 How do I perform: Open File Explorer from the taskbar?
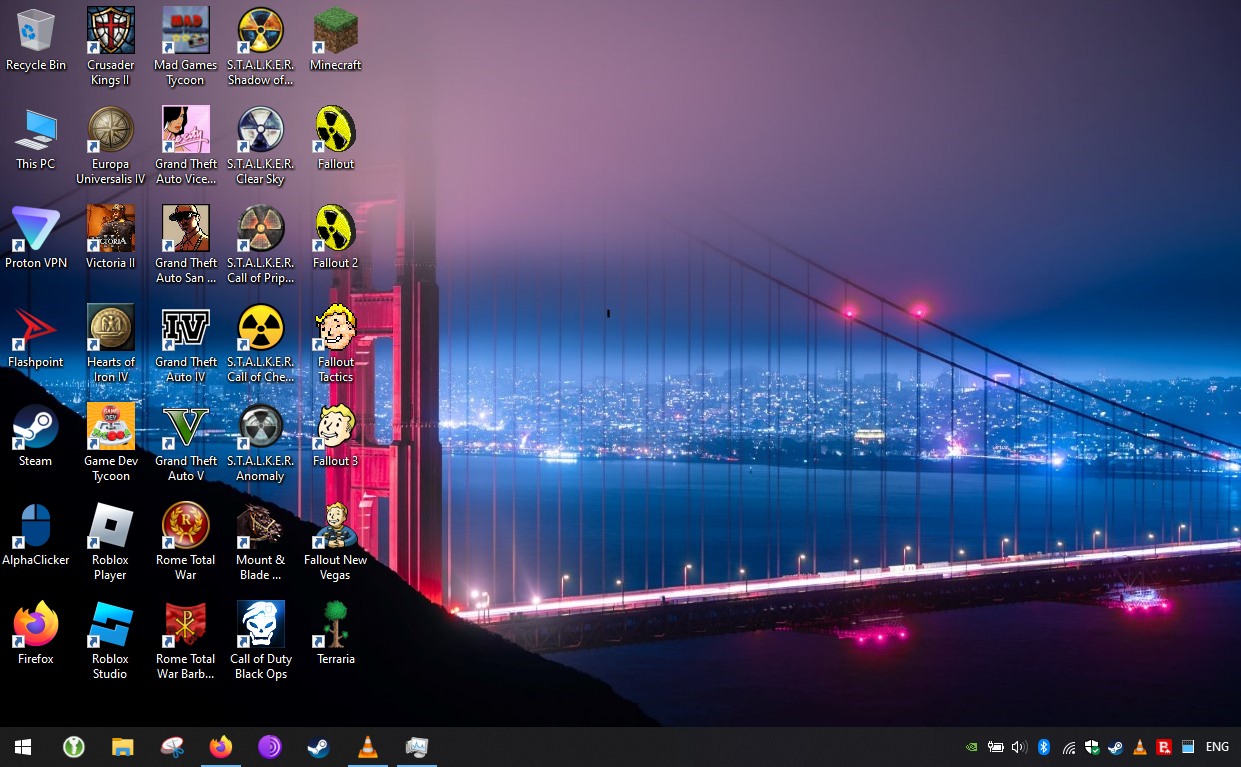tap(122, 747)
